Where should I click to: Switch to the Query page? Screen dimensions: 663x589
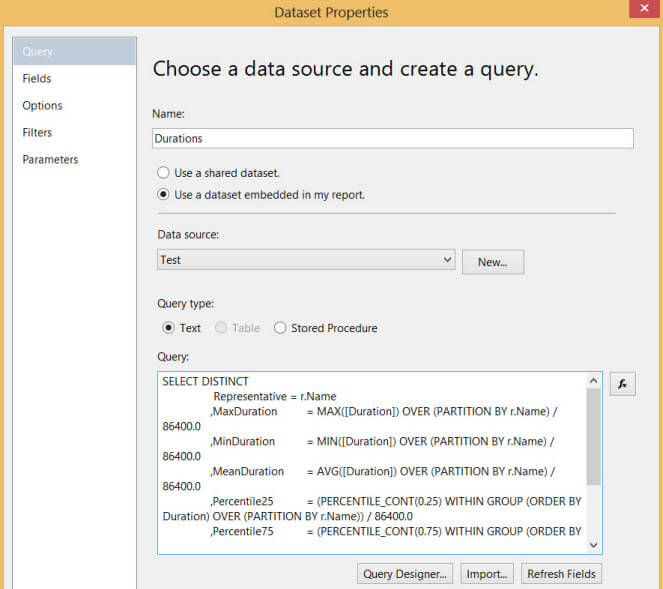38,52
